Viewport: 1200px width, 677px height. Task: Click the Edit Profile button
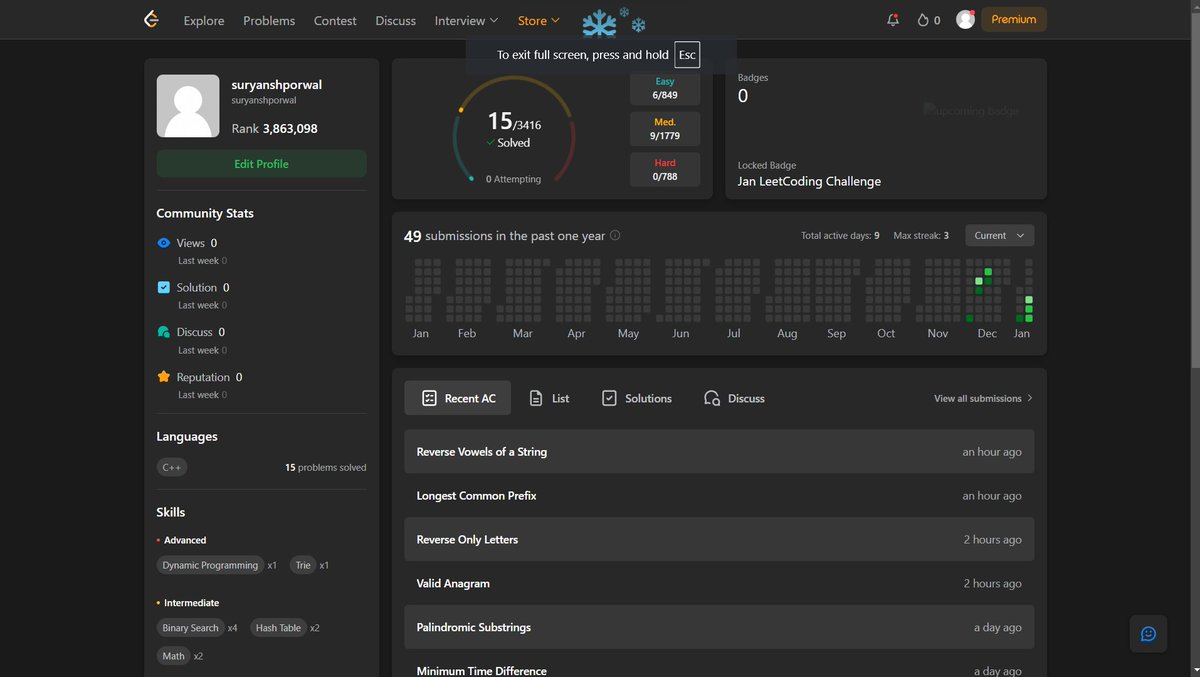click(261, 164)
